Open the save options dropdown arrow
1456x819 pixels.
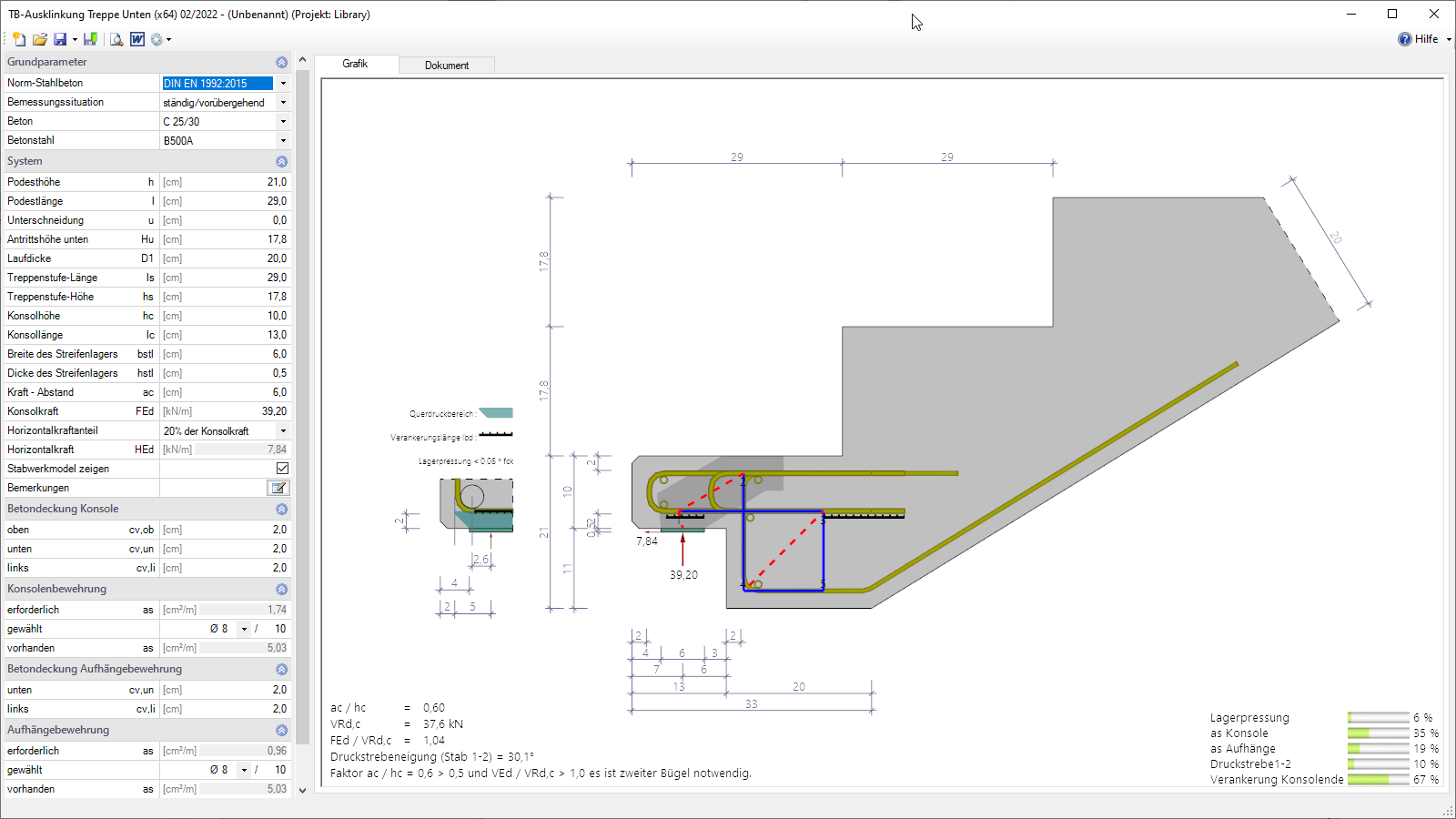[75, 40]
